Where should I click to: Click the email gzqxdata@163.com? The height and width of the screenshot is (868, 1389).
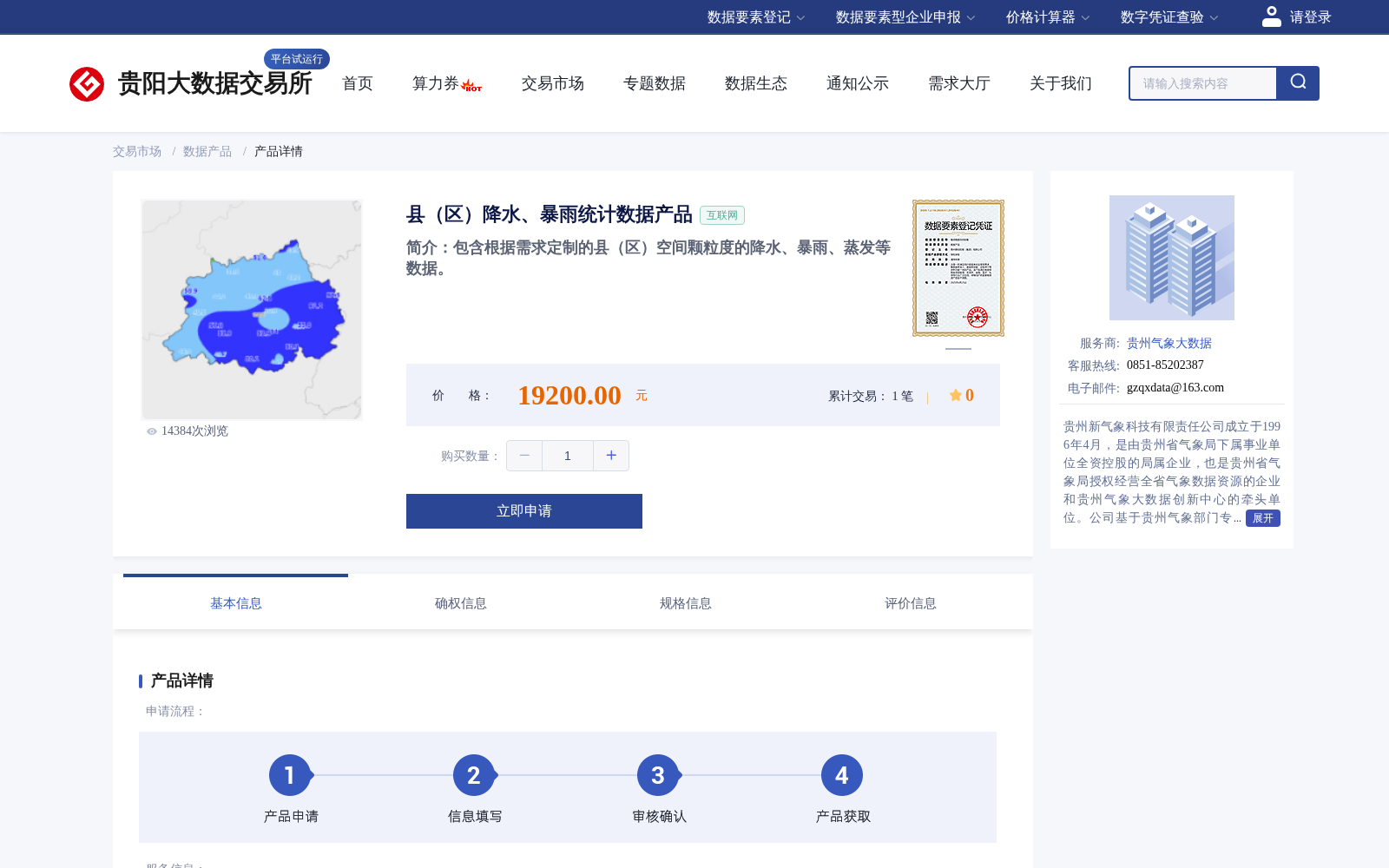point(1175,388)
